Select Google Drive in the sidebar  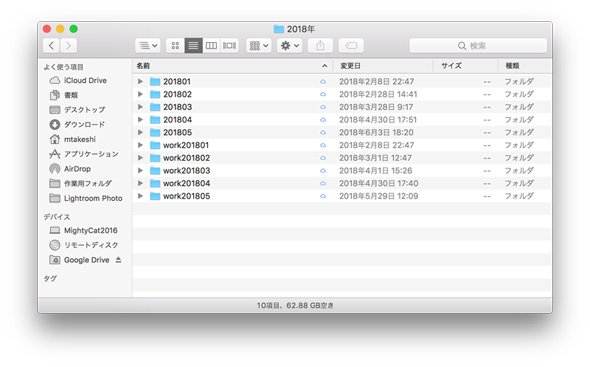79,260
